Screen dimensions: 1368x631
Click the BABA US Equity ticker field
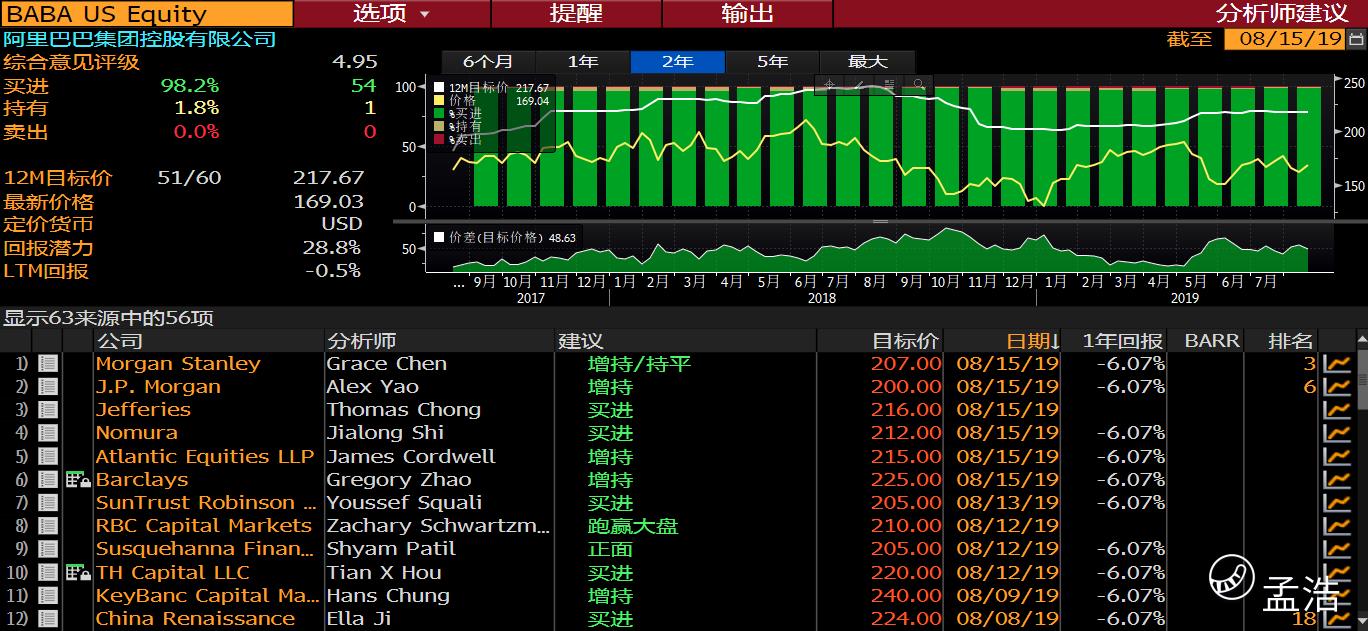click(147, 14)
